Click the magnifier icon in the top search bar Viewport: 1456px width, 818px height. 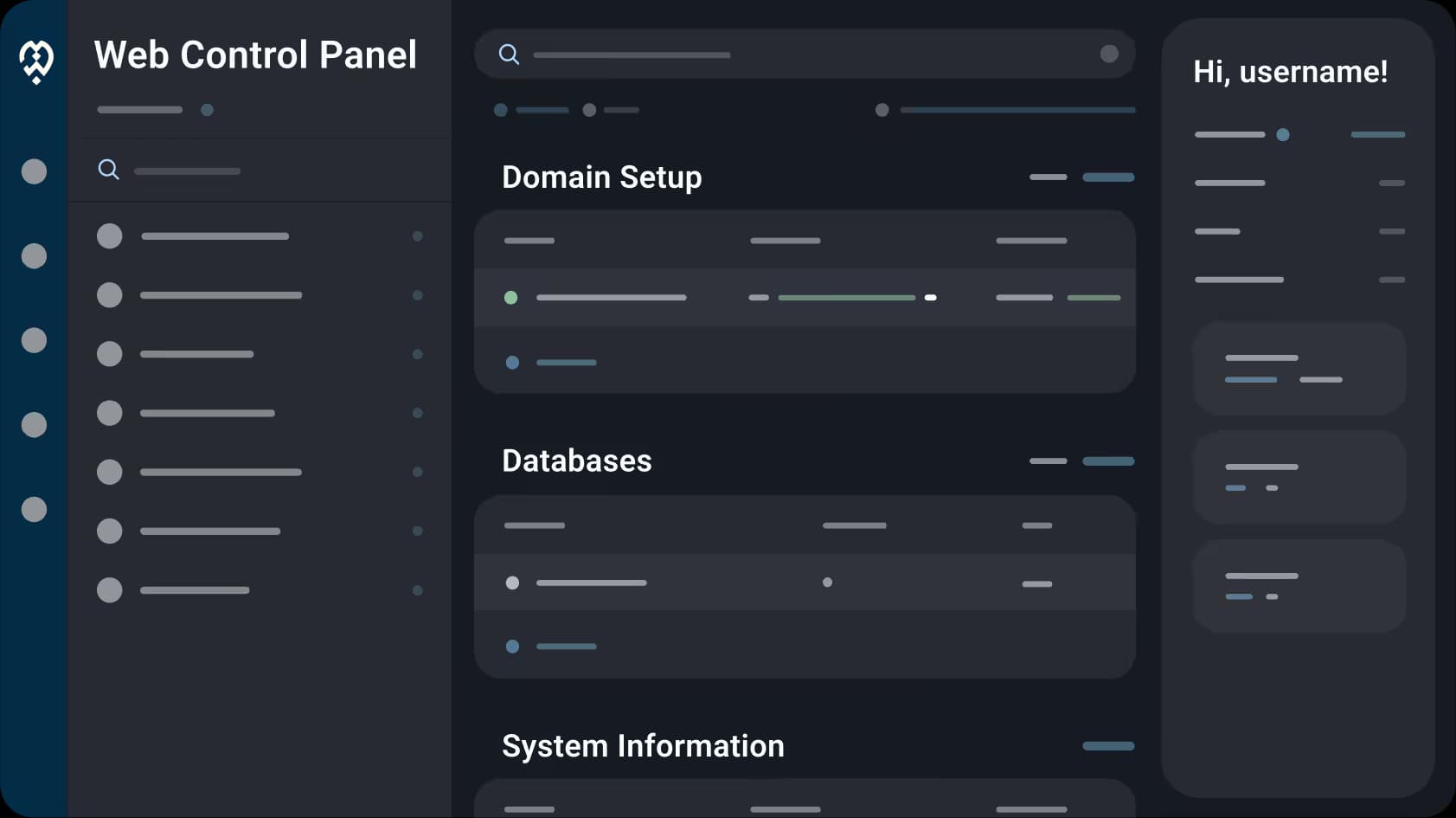(x=509, y=55)
